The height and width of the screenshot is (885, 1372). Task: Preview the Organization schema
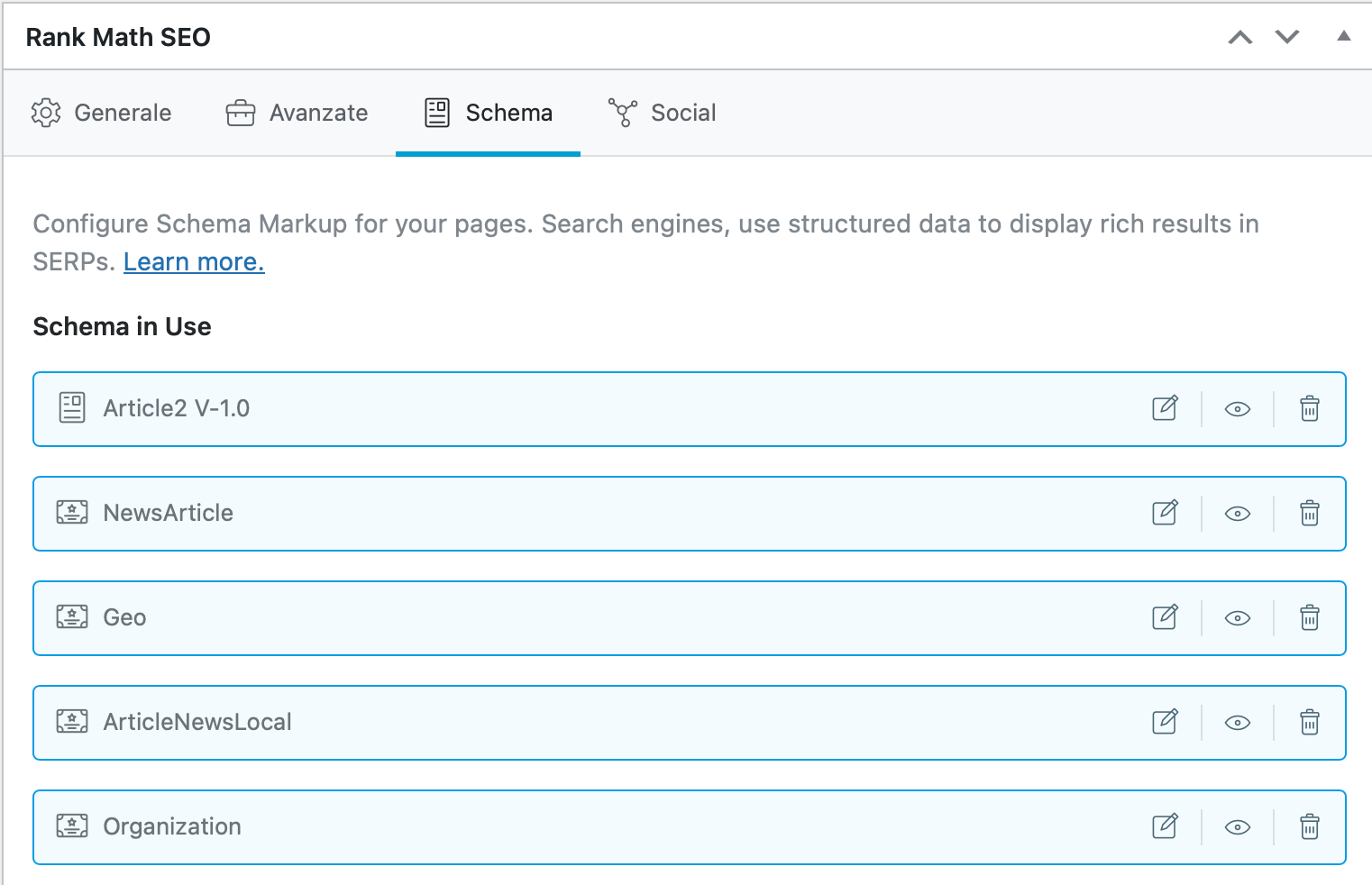click(x=1238, y=827)
